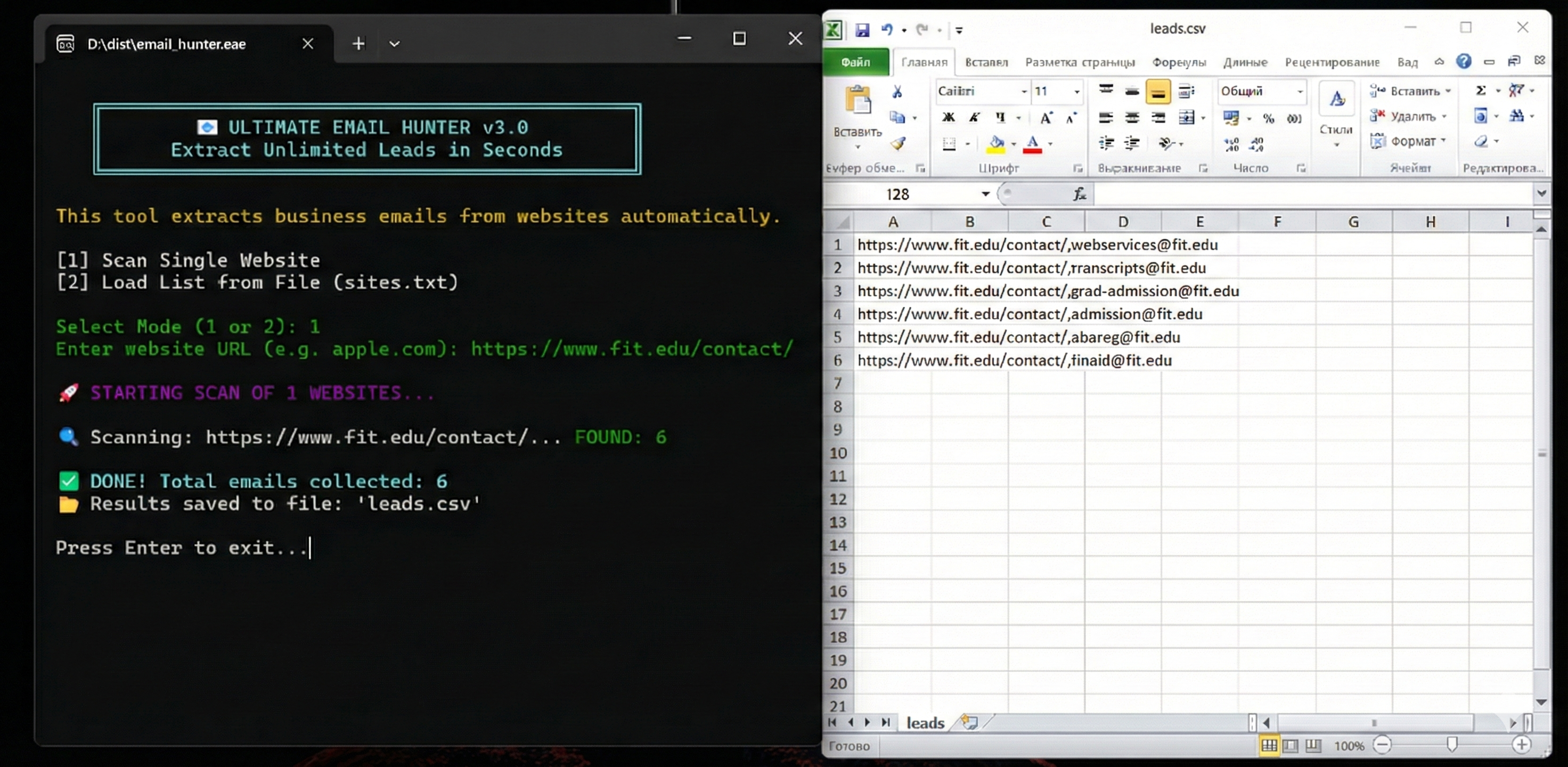Open the Name Box dropdown arrow
The image size is (1568, 767).
tap(985, 193)
